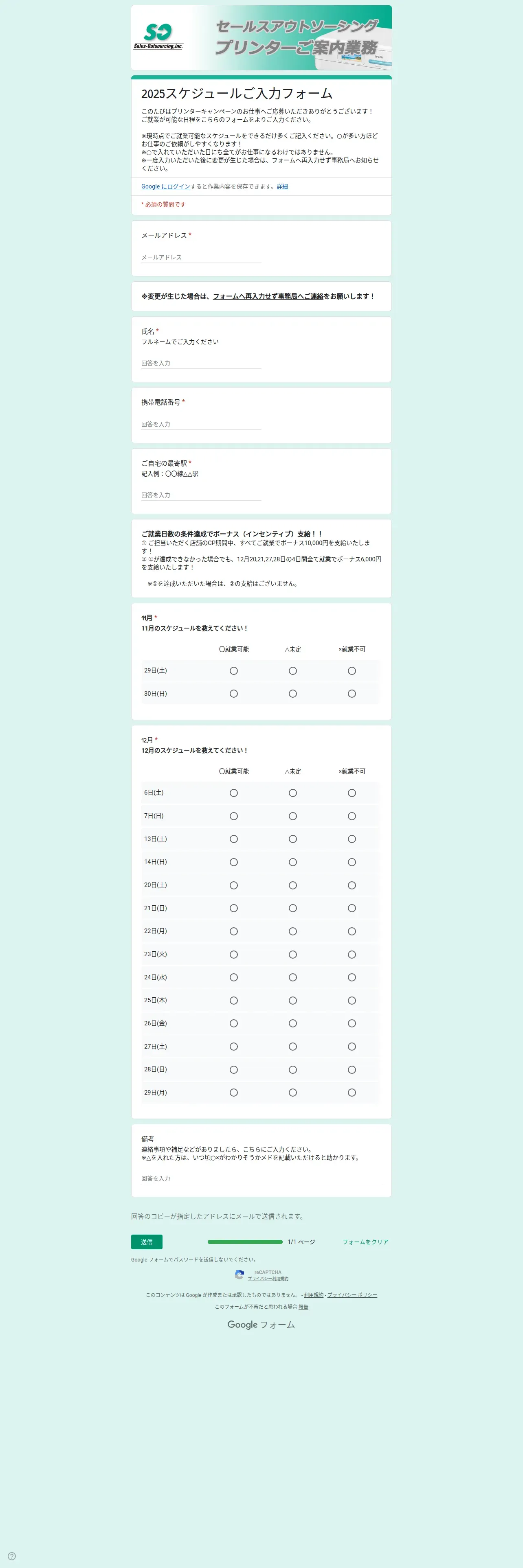Select ×就業不可 for 6日(土)

(352, 793)
